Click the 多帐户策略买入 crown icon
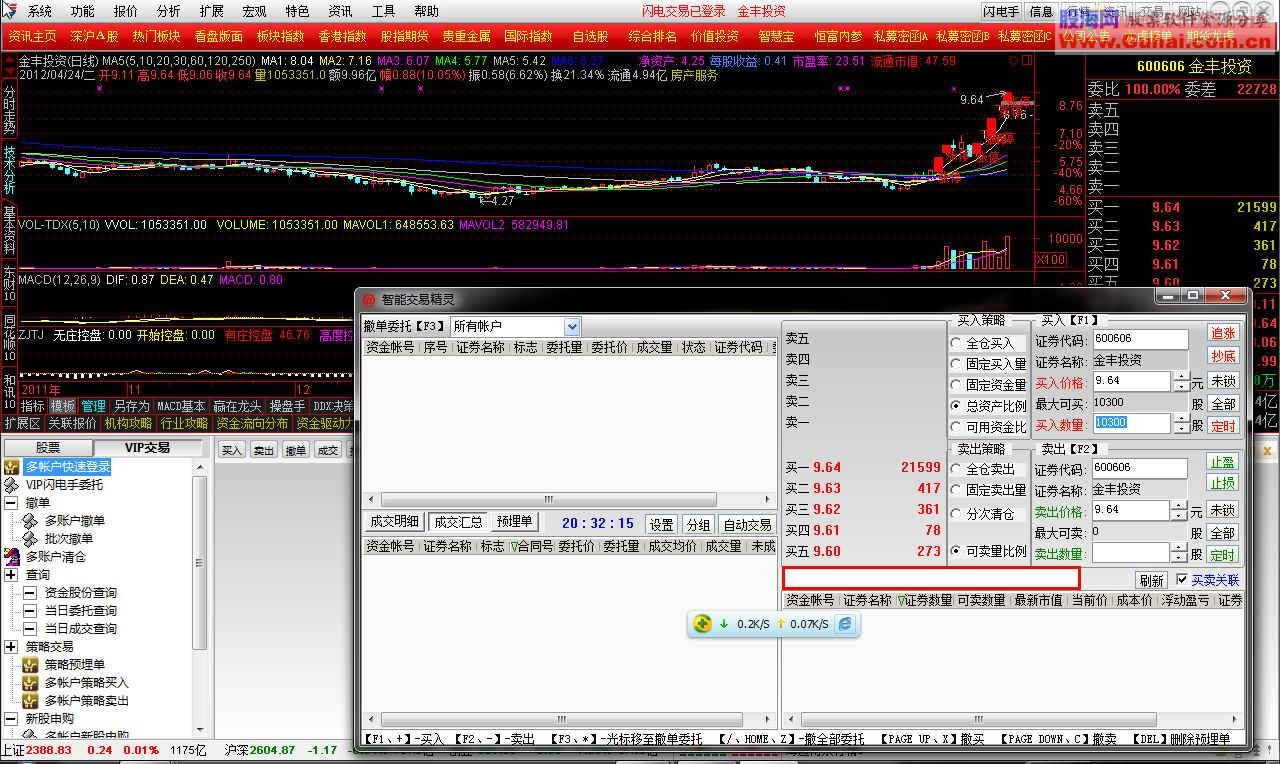 coord(30,683)
